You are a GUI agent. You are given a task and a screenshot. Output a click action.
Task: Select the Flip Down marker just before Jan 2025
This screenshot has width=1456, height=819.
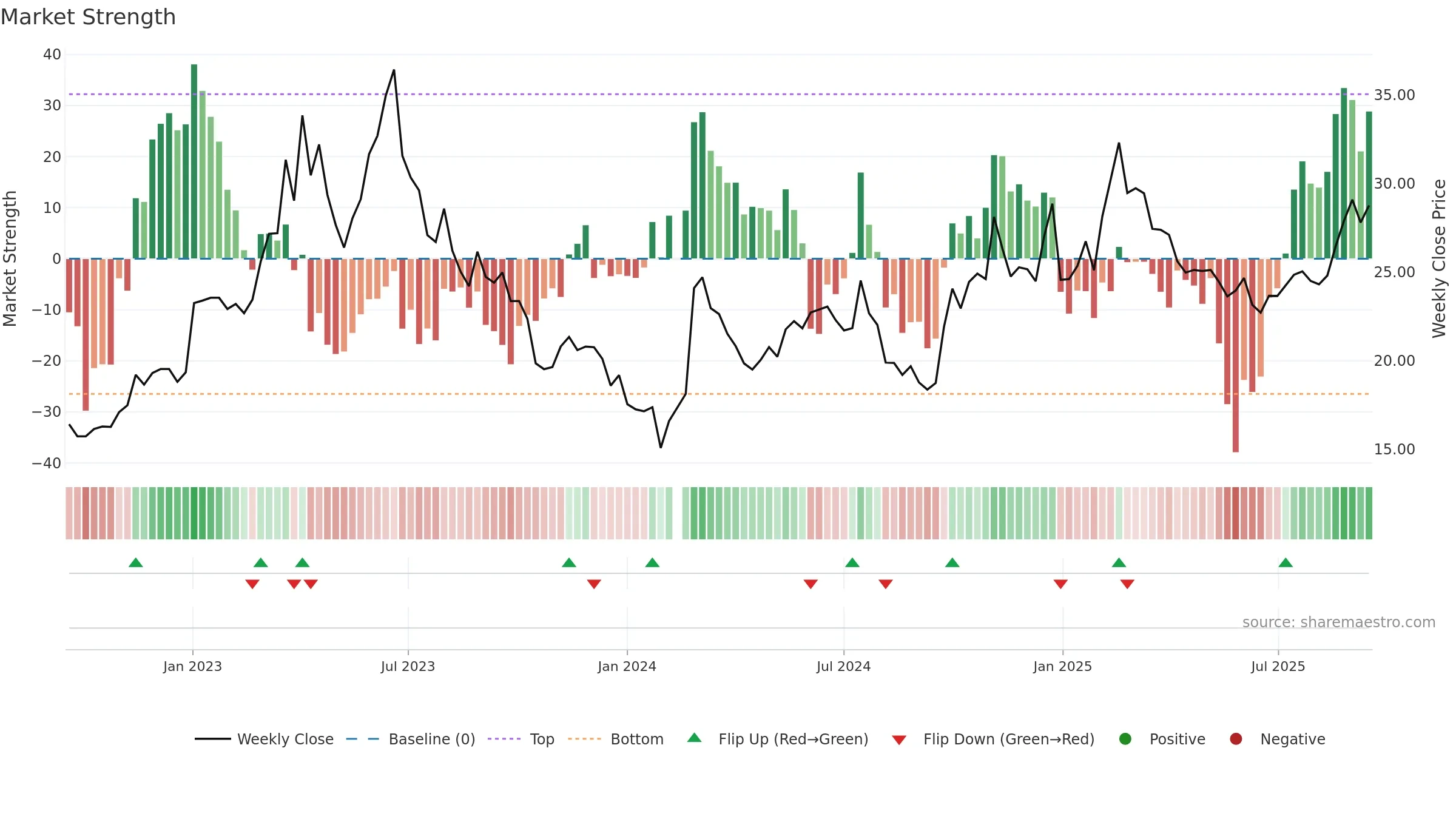pos(1060,584)
